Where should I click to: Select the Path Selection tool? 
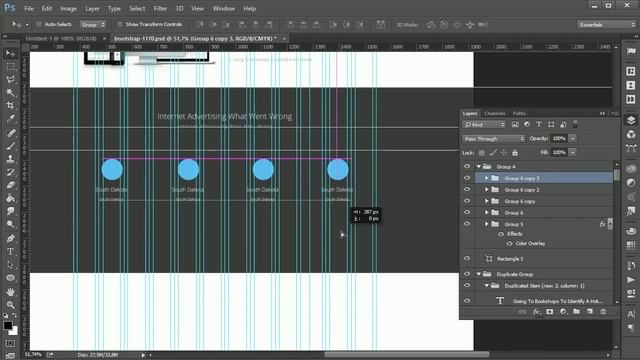click(x=10, y=264)
